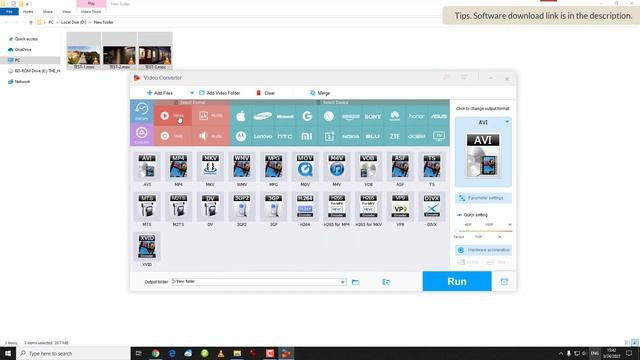Open the Nokia device category

tap(351, 136)
